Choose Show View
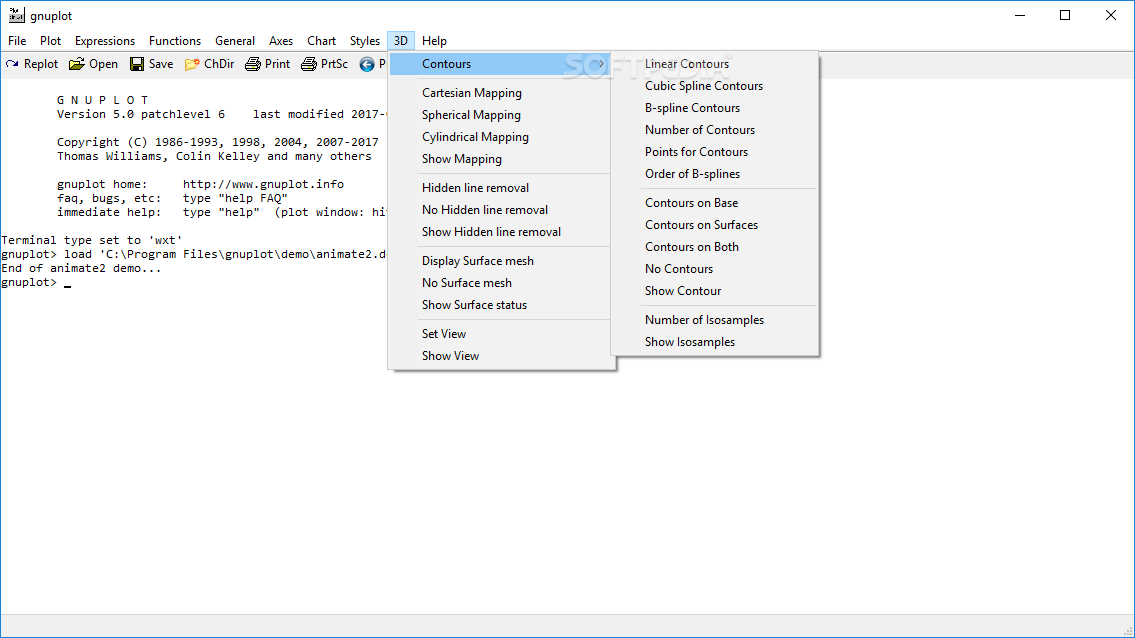 (x=501, y=356)
